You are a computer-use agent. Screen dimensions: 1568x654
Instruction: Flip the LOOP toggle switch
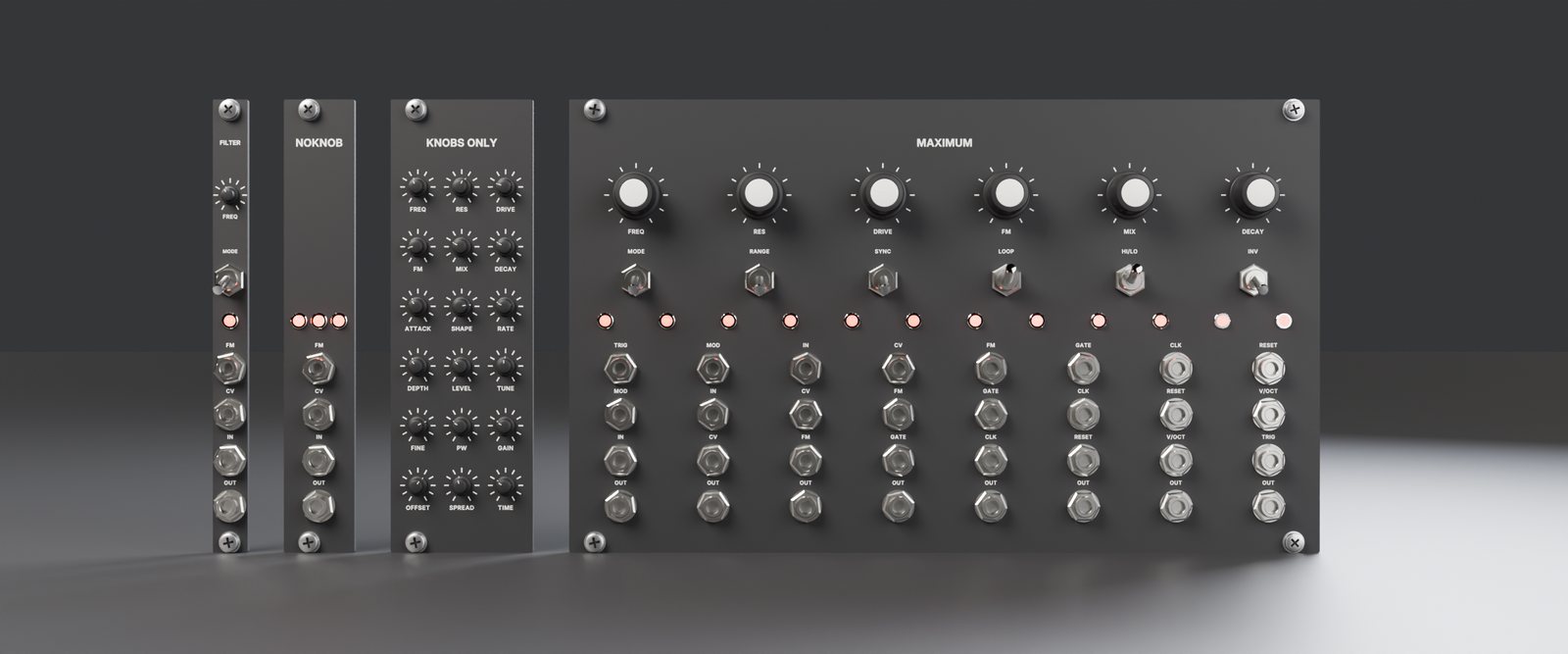pyautogui.click(x=1006, y=281)
